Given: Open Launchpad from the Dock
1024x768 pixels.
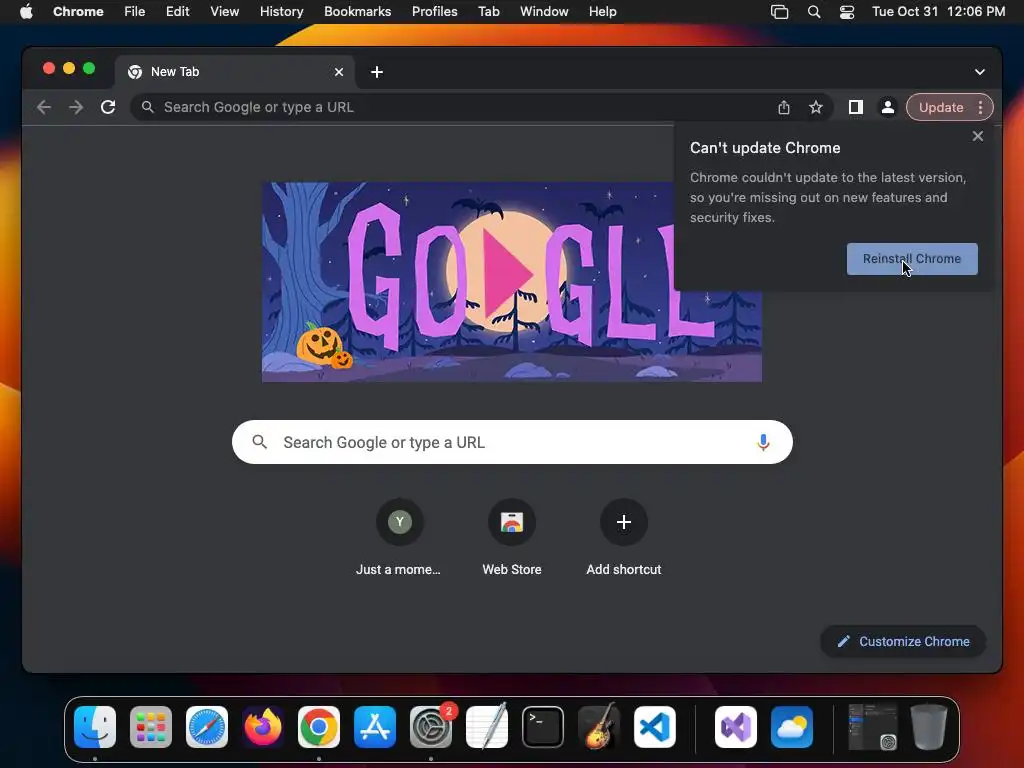Looking at the screenshot, I should click(x=151, y=727).
